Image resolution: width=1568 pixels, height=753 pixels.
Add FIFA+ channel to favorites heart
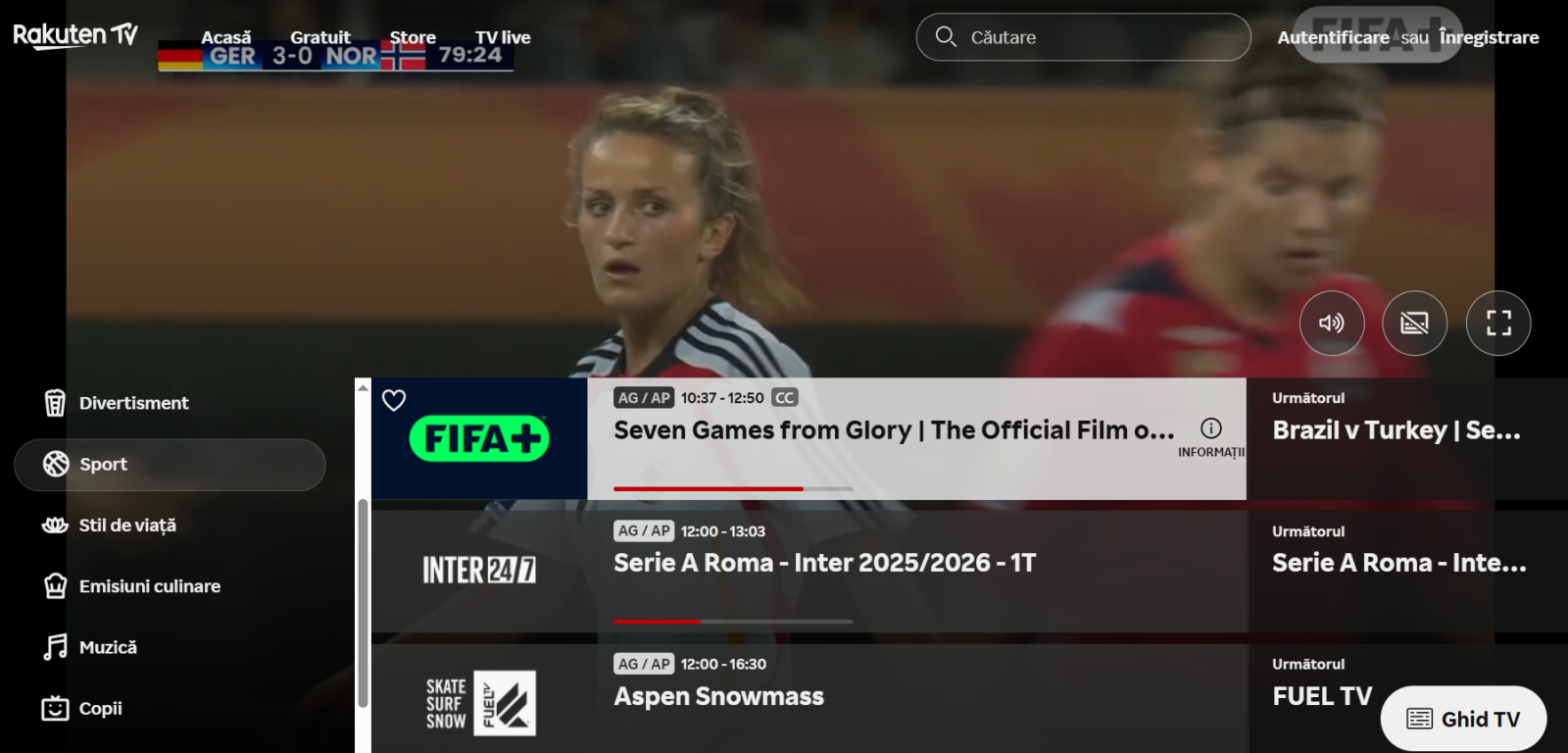click(394, 400)
